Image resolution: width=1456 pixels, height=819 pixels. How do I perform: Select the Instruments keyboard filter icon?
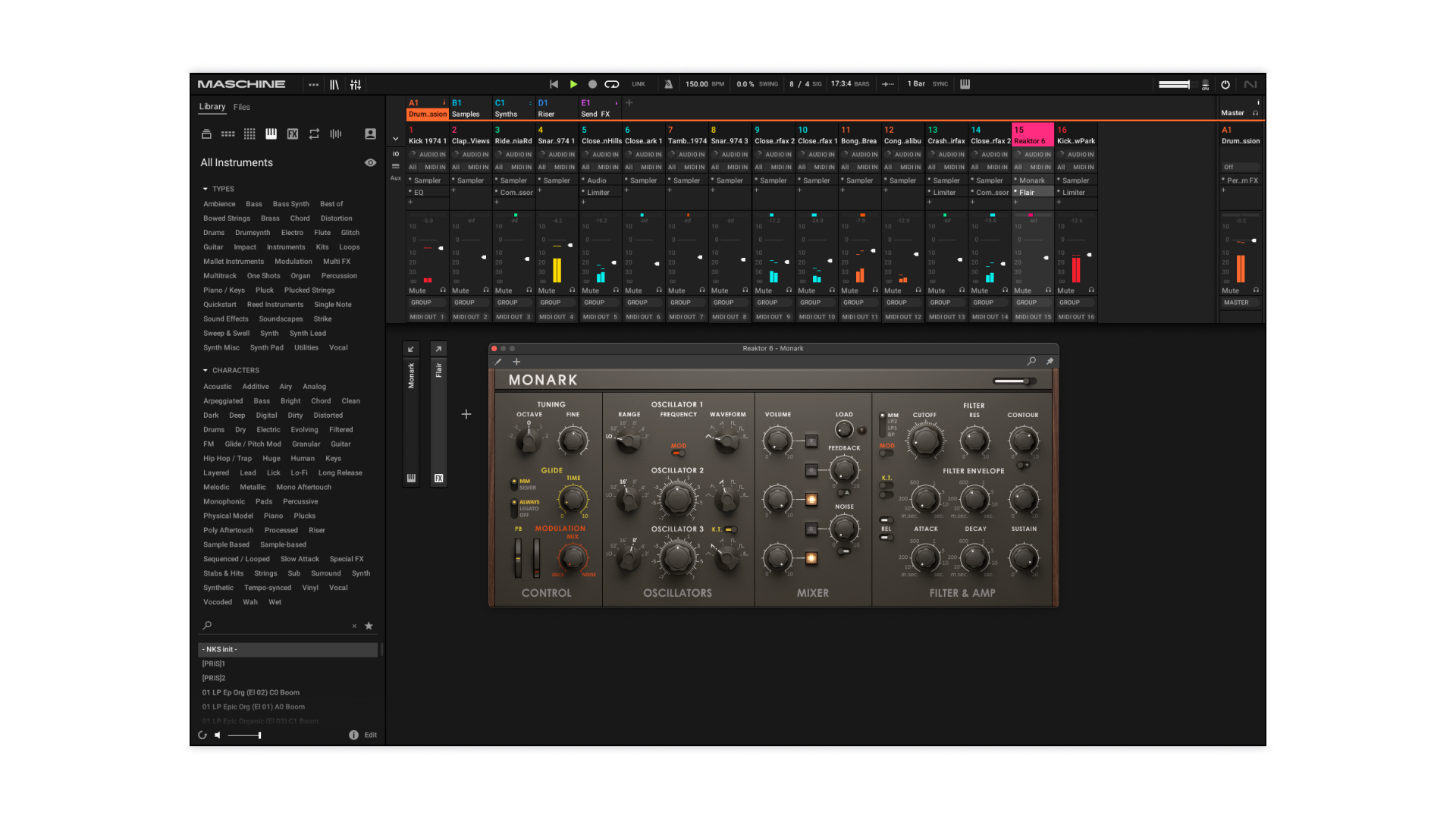click(271, 133)
